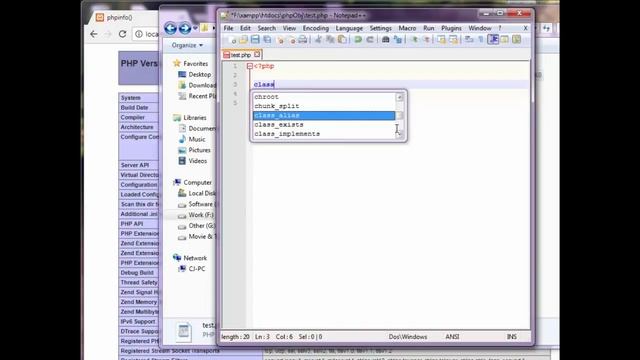Screen dimensions: 640x360
Task: Choose class_exists from the autocomplete list
Action: [324, 125]
